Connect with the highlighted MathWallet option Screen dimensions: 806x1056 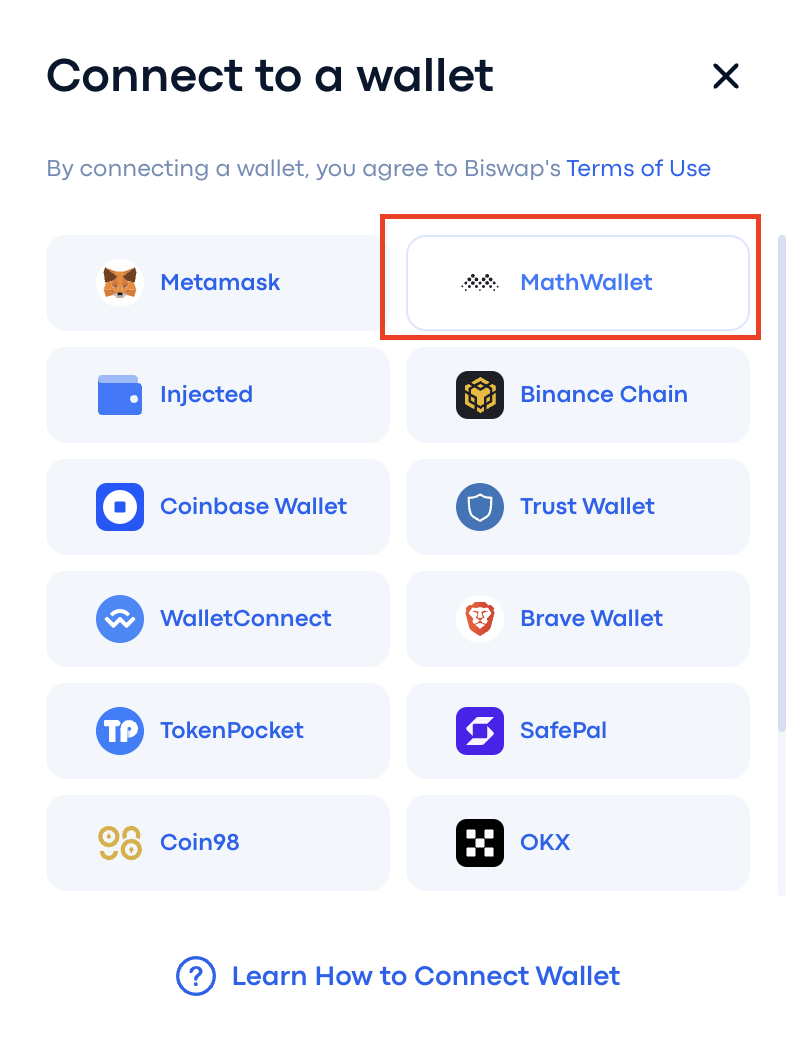coord(578,282)
